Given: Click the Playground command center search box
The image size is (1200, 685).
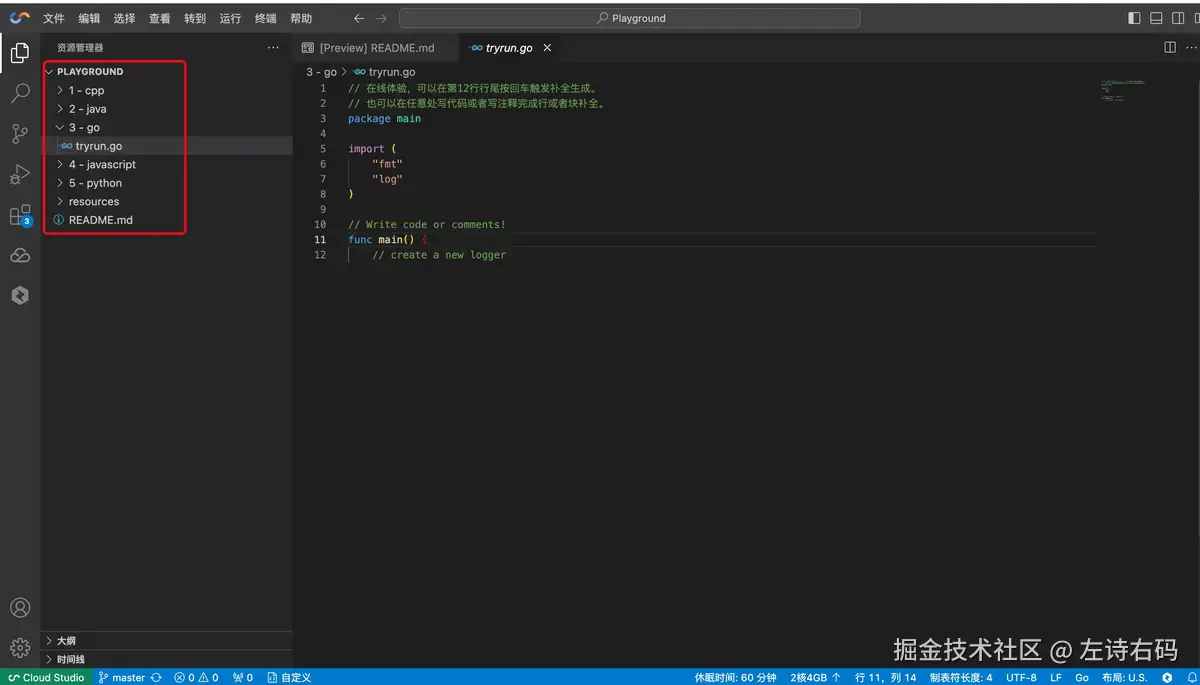Looking at the screenshot, I should point(630,18).
